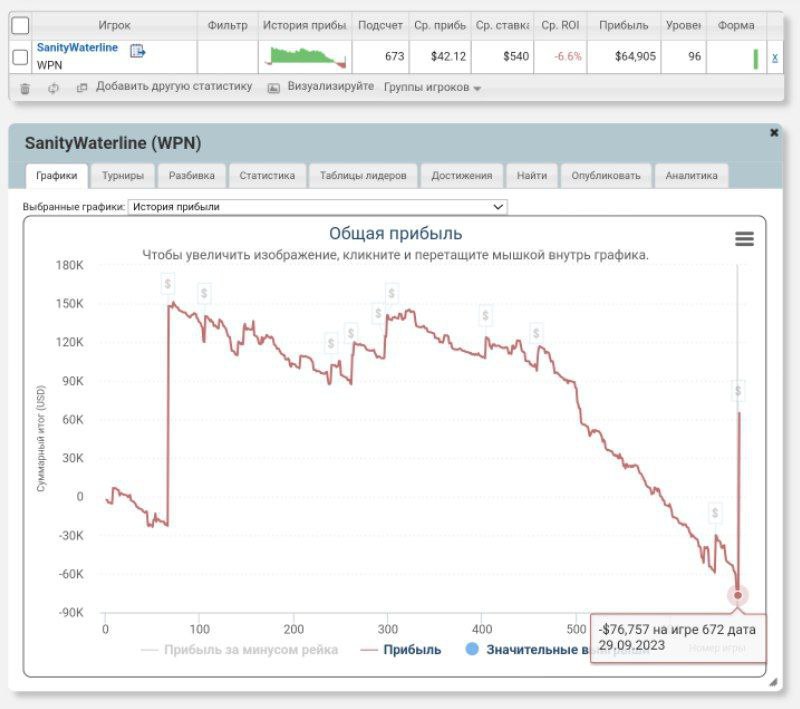Click the profit history sparkline thumbnail
800x709 pixels.
tap(306, 57)
